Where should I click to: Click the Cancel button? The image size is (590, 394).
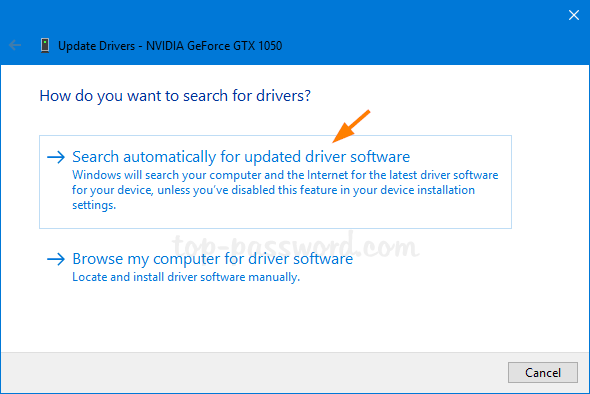coord(543,373)
